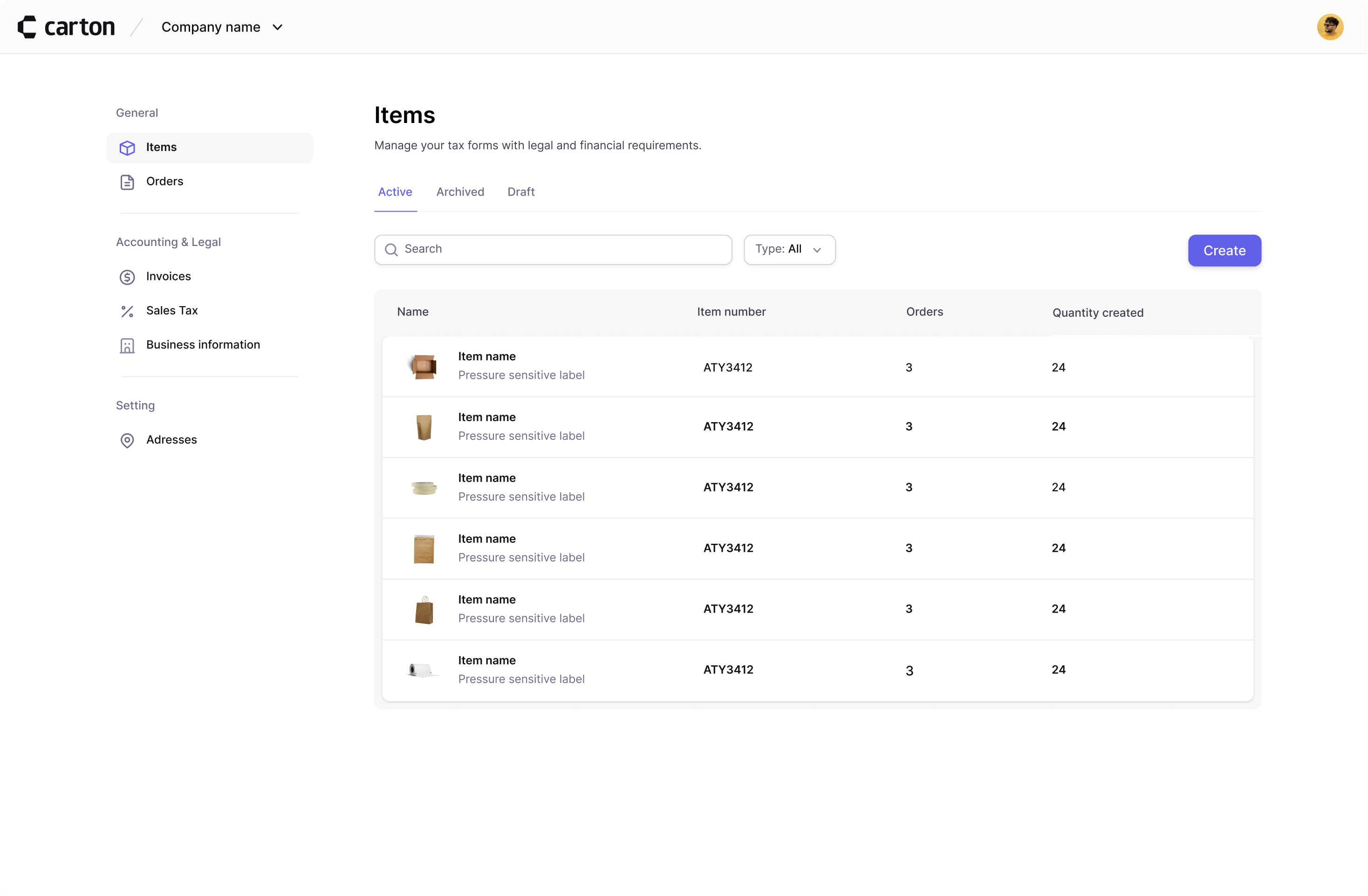Click the search magnifier icon
This screenshot has width=1368, height=896.
click(x=391, y=249)
